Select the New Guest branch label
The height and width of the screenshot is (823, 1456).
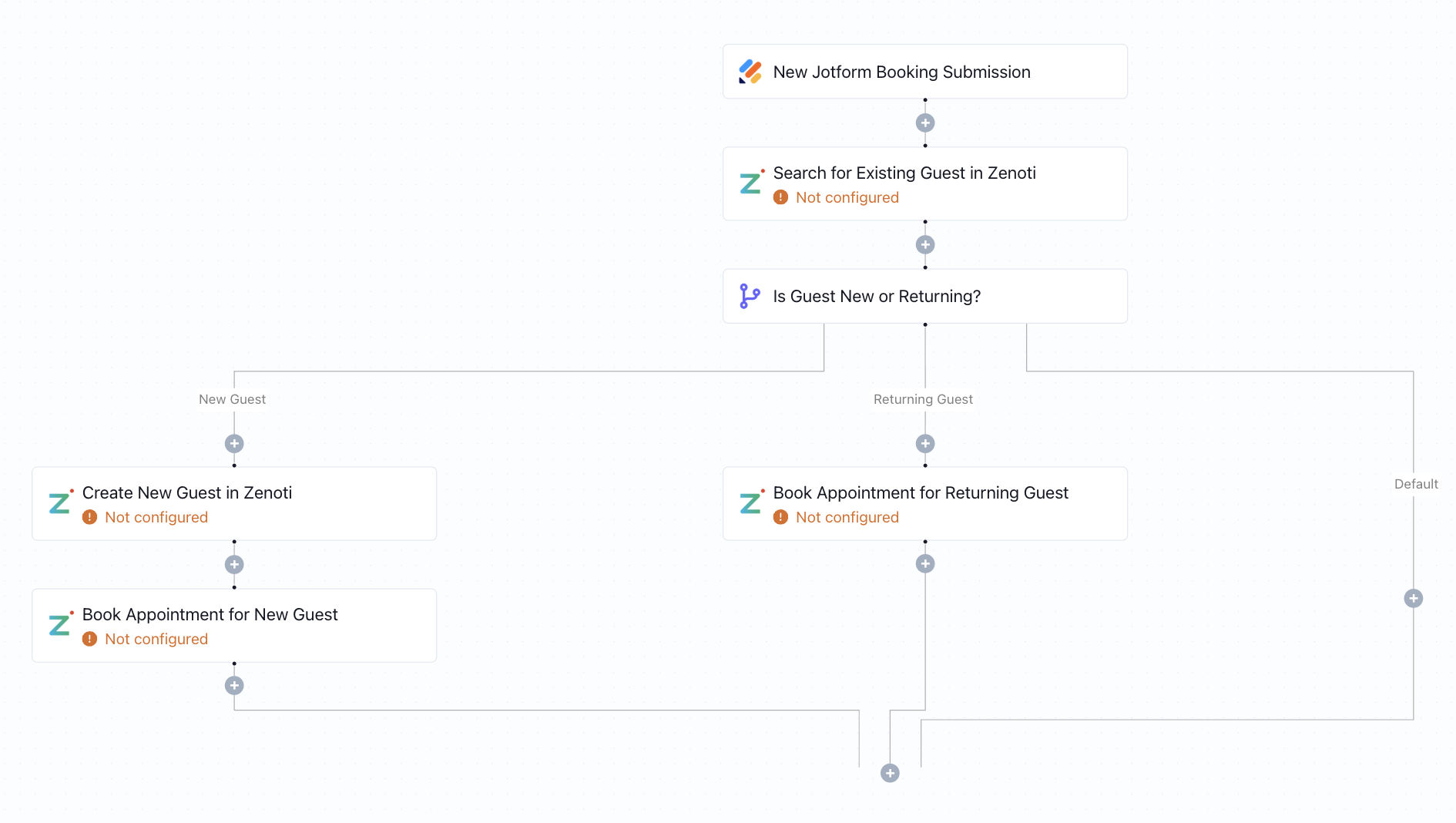coord(232,399)
